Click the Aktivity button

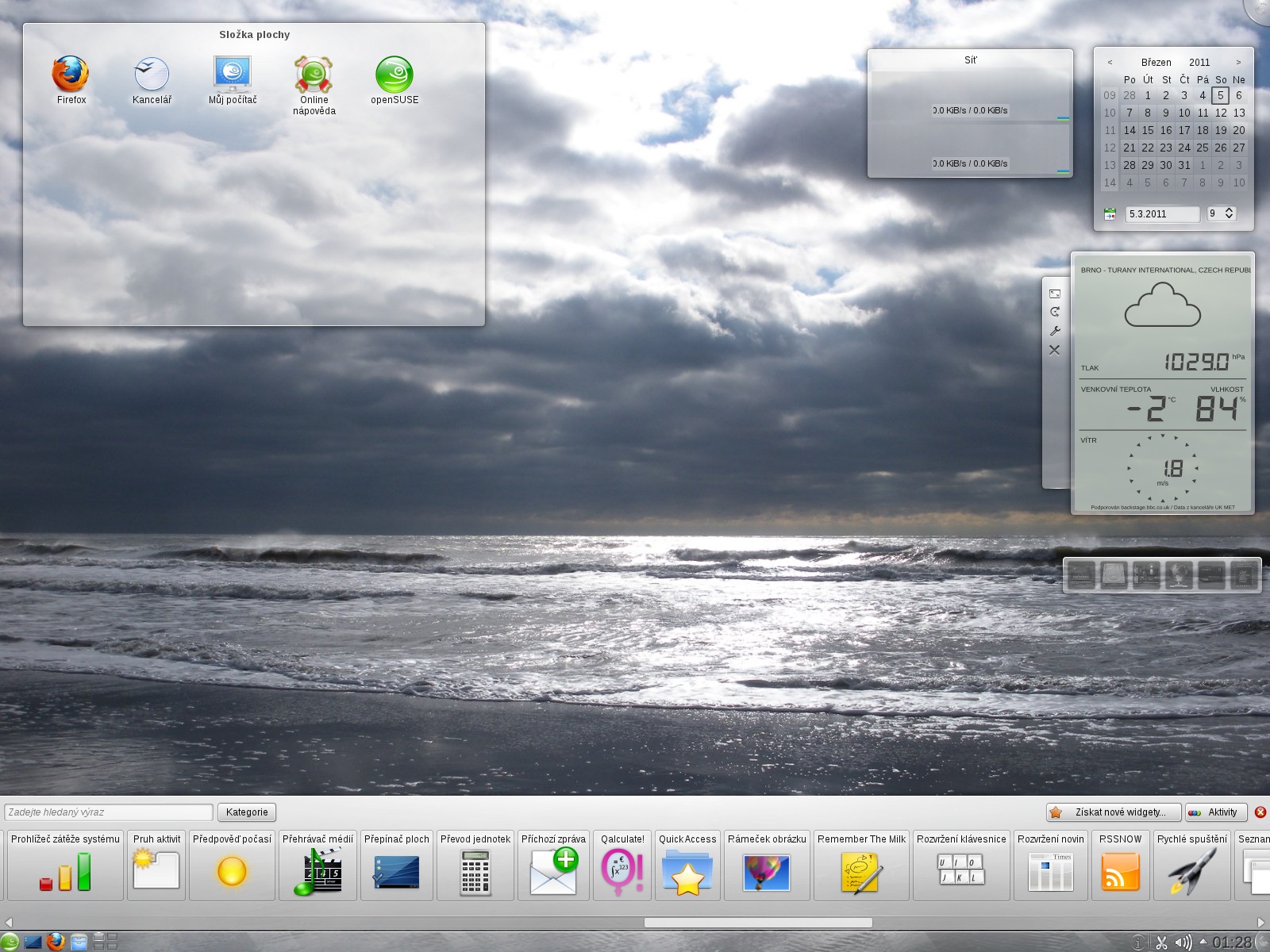1214,812
